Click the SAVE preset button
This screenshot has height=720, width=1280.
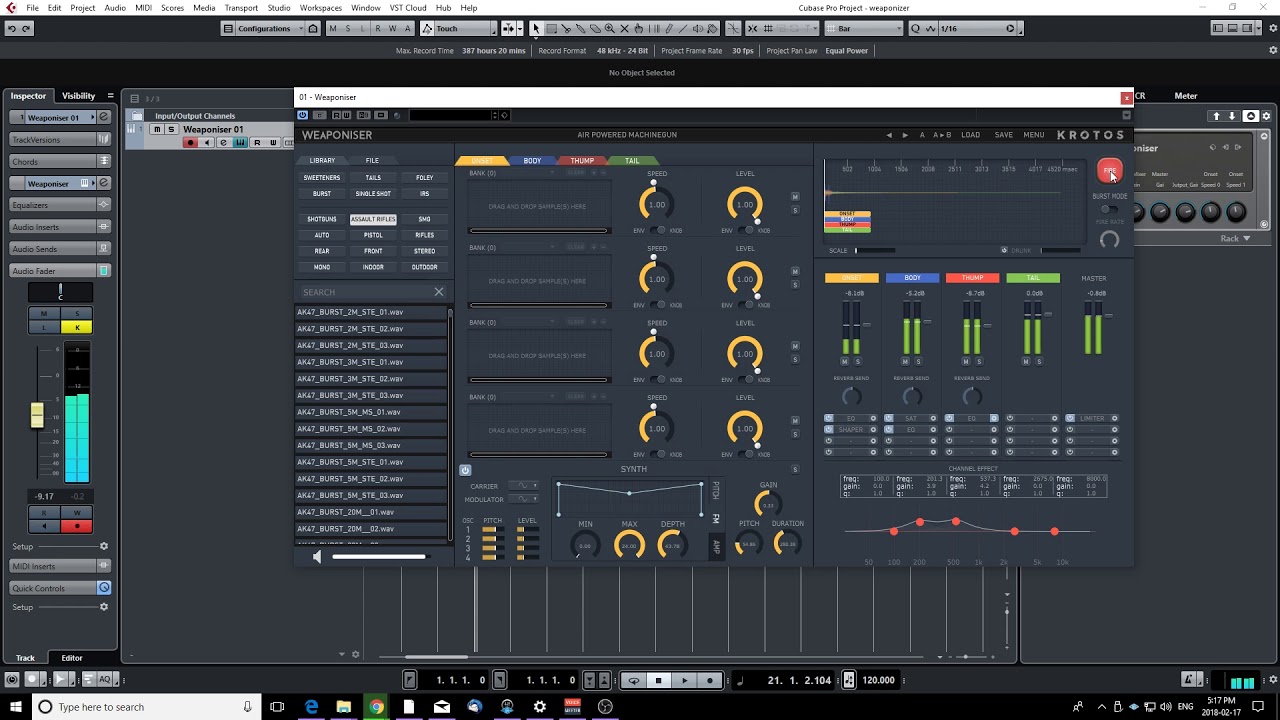tap(1003, 135)
